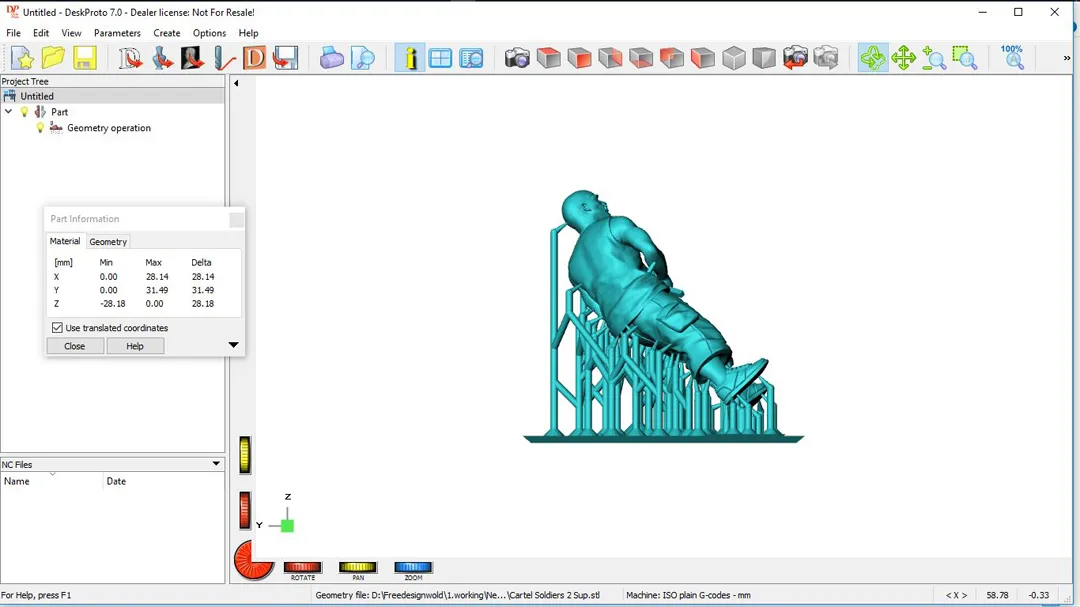Screen dimensions: 1080x607
Task: Open the Parameters menu
Action: tap(117, 33)
